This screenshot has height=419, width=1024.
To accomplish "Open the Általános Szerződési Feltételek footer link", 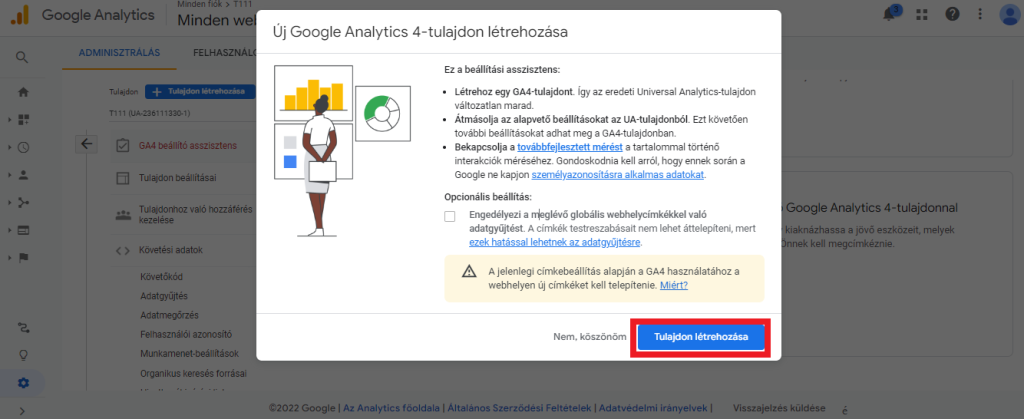I will click(x=520, y=408).
